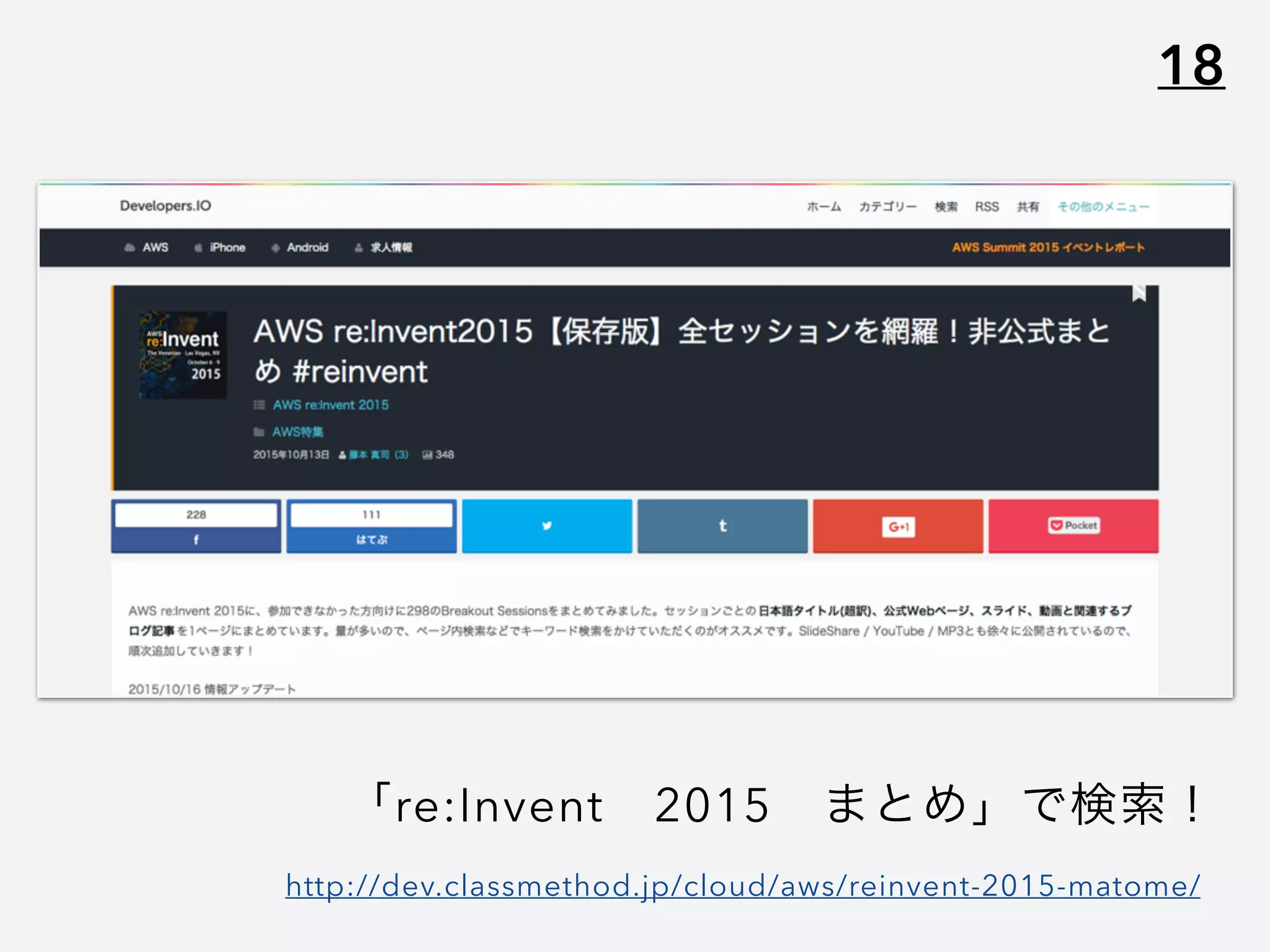Open 求人情報 in dark bar

[x=391, y=247]
